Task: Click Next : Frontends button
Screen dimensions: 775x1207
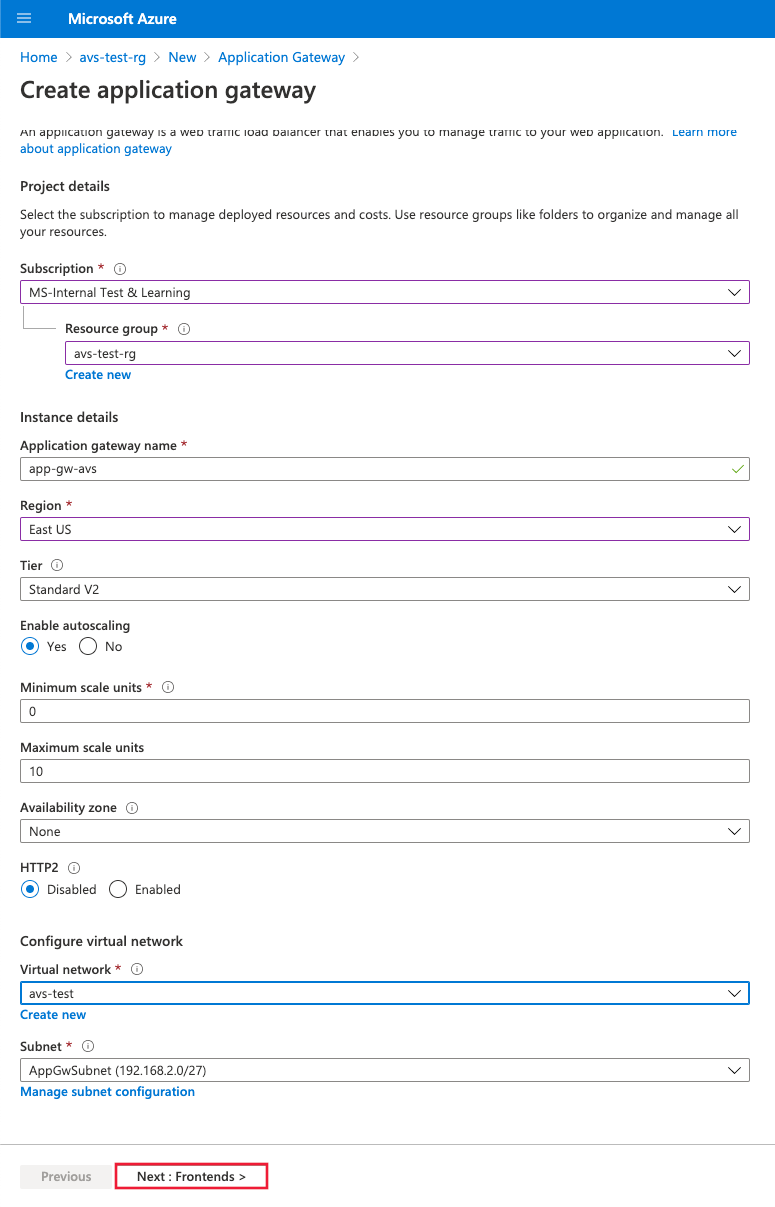Action: pos(191,1177)
